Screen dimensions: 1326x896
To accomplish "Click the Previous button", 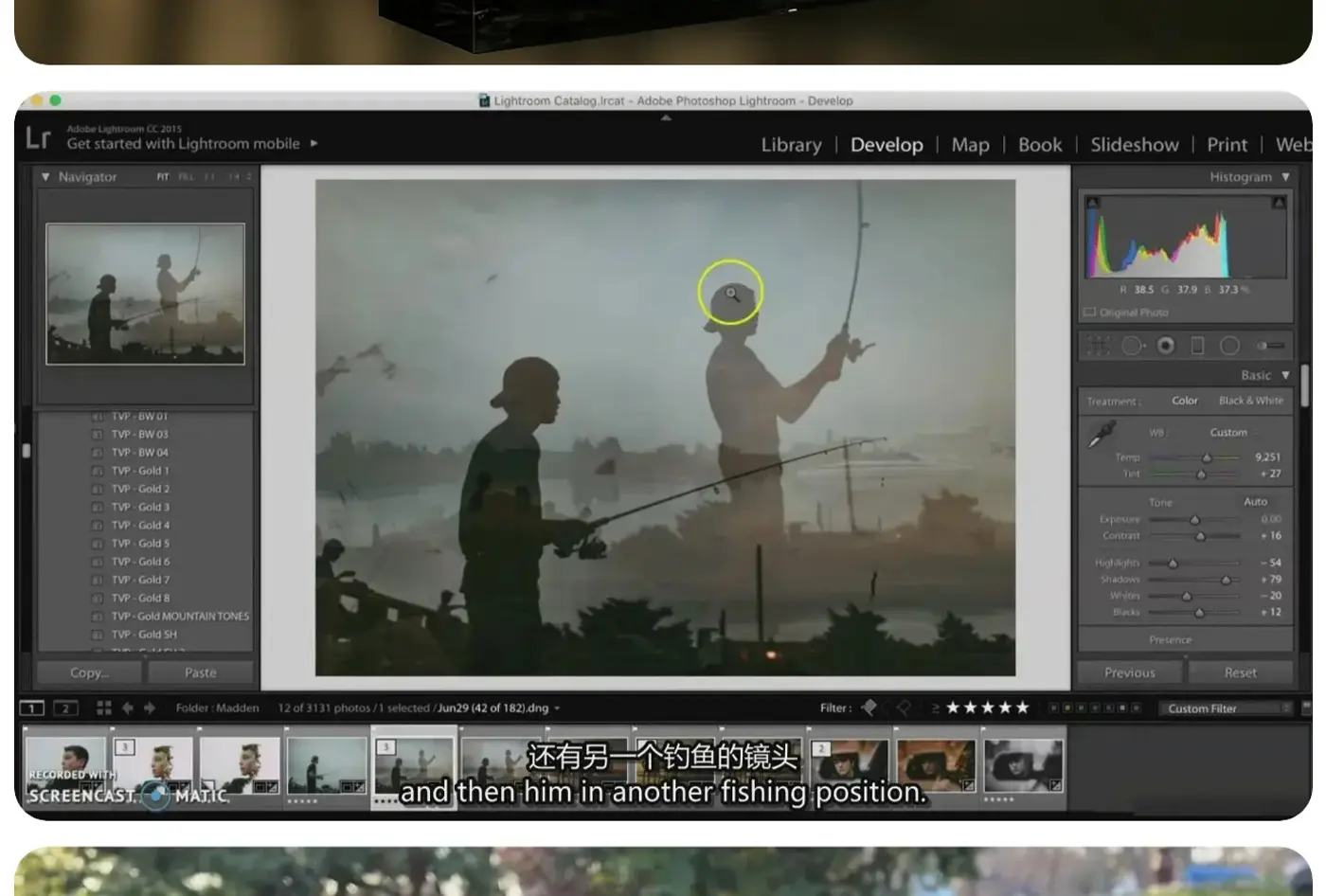I will [1129, 672].
